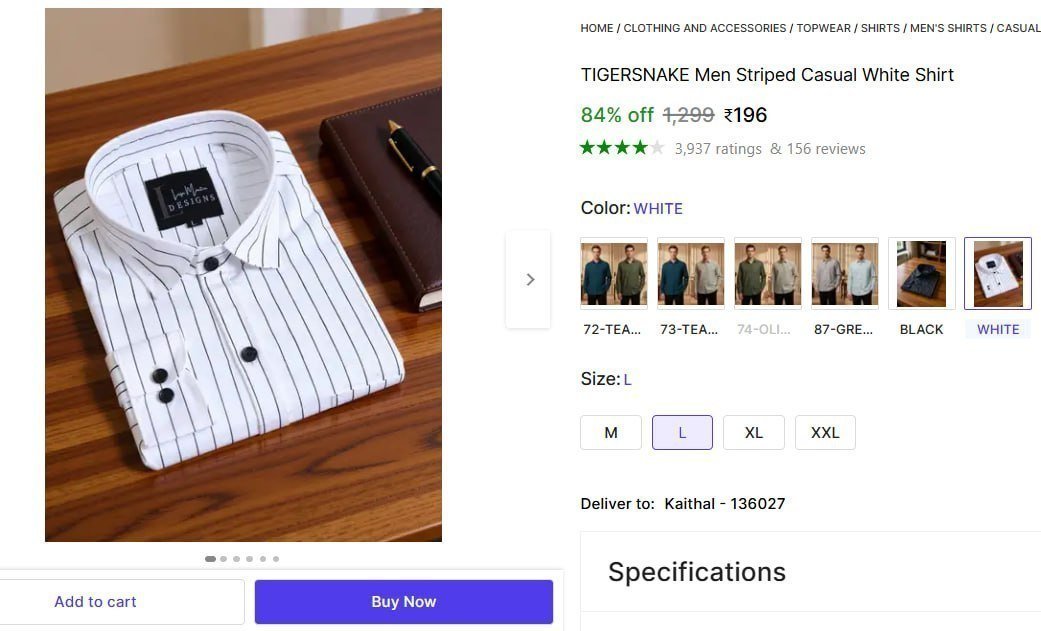Open the MEN'S SHIRTS breadcrumb link
The image size is (1041, 631).
tap(948, 28)
